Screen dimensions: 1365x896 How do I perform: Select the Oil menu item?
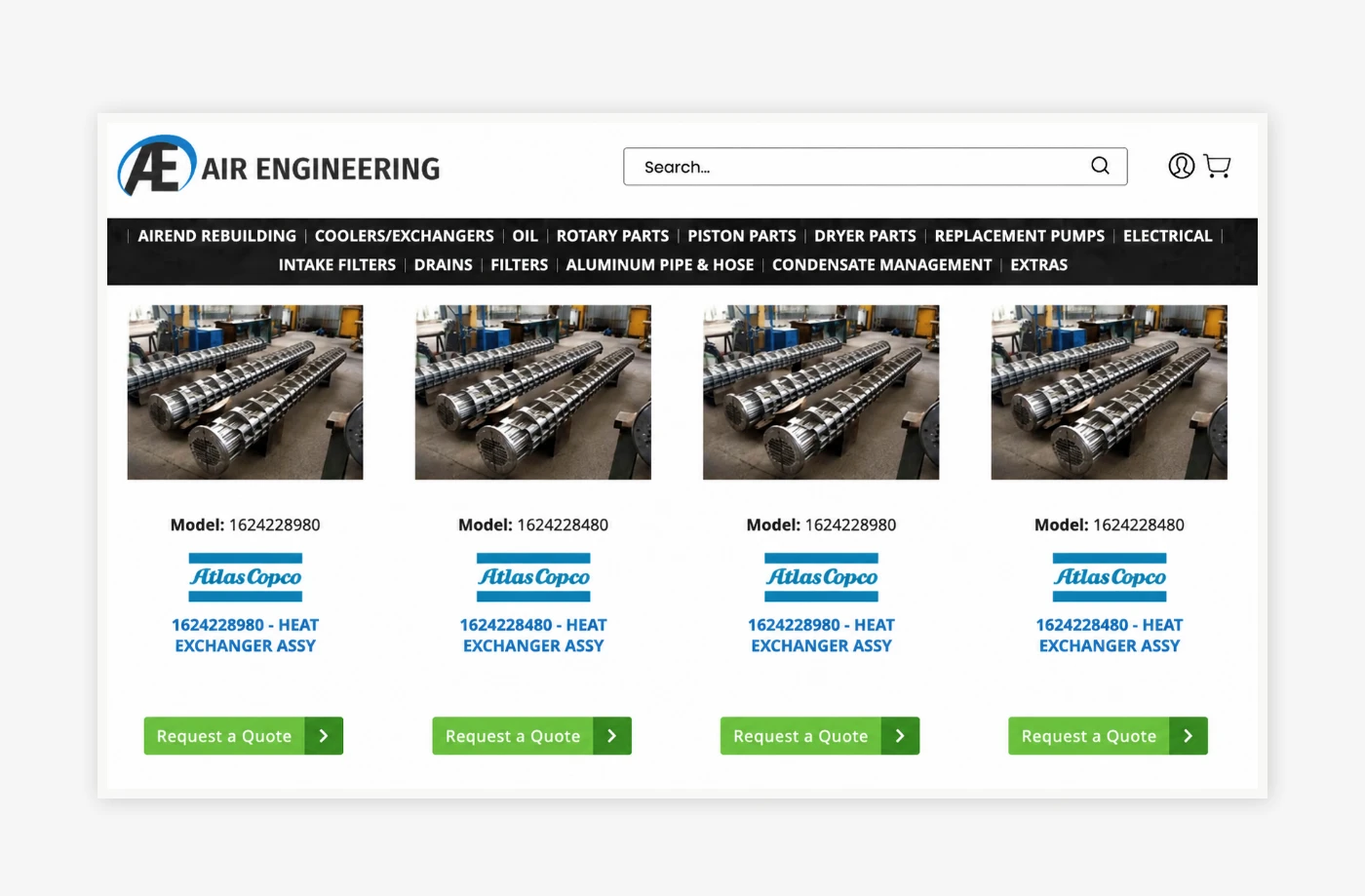tap(525, 236)
